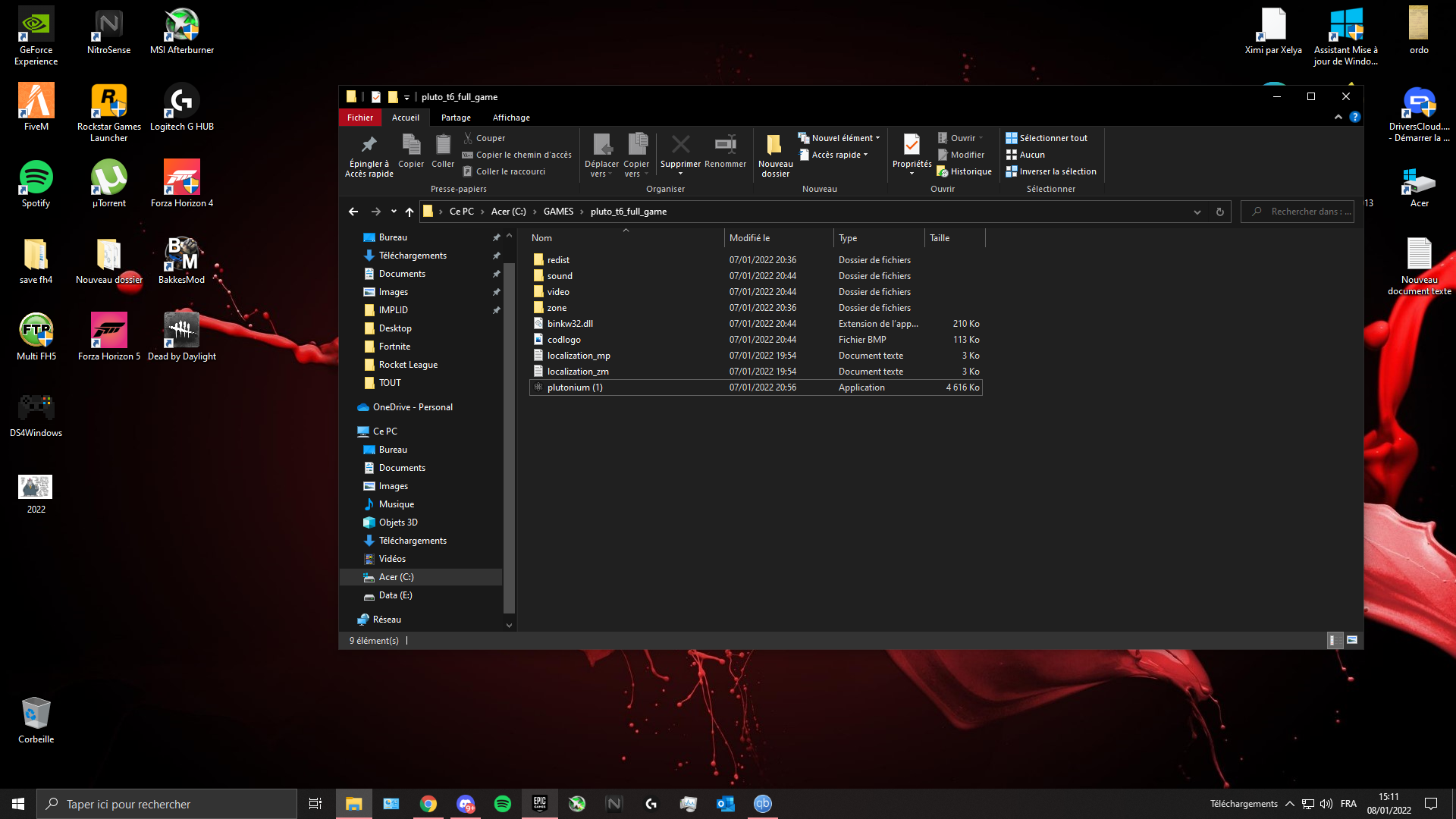
Task: Go back with the back arrow
Action: tap(353, 212)
